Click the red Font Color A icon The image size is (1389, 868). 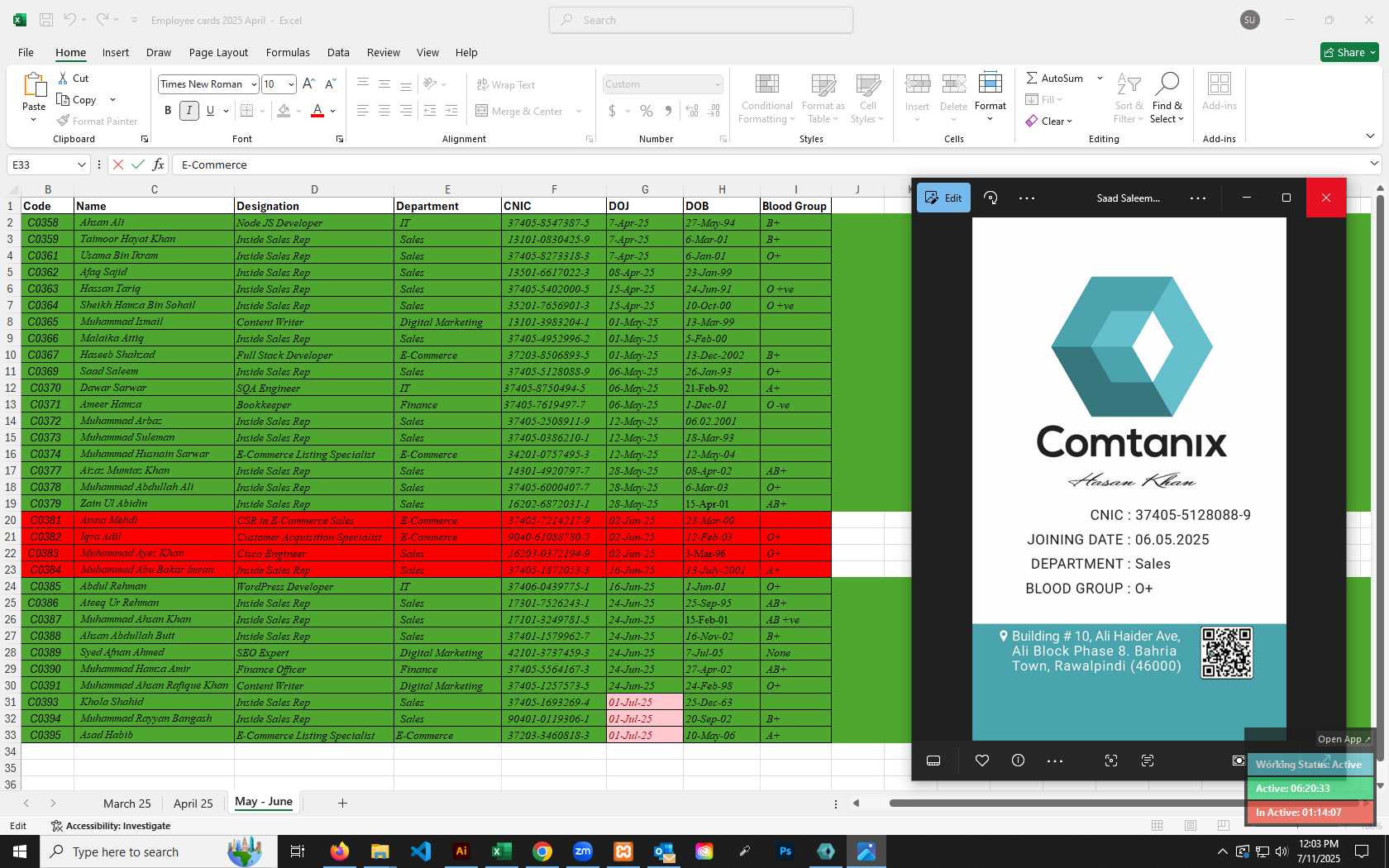tap(317, 111)
